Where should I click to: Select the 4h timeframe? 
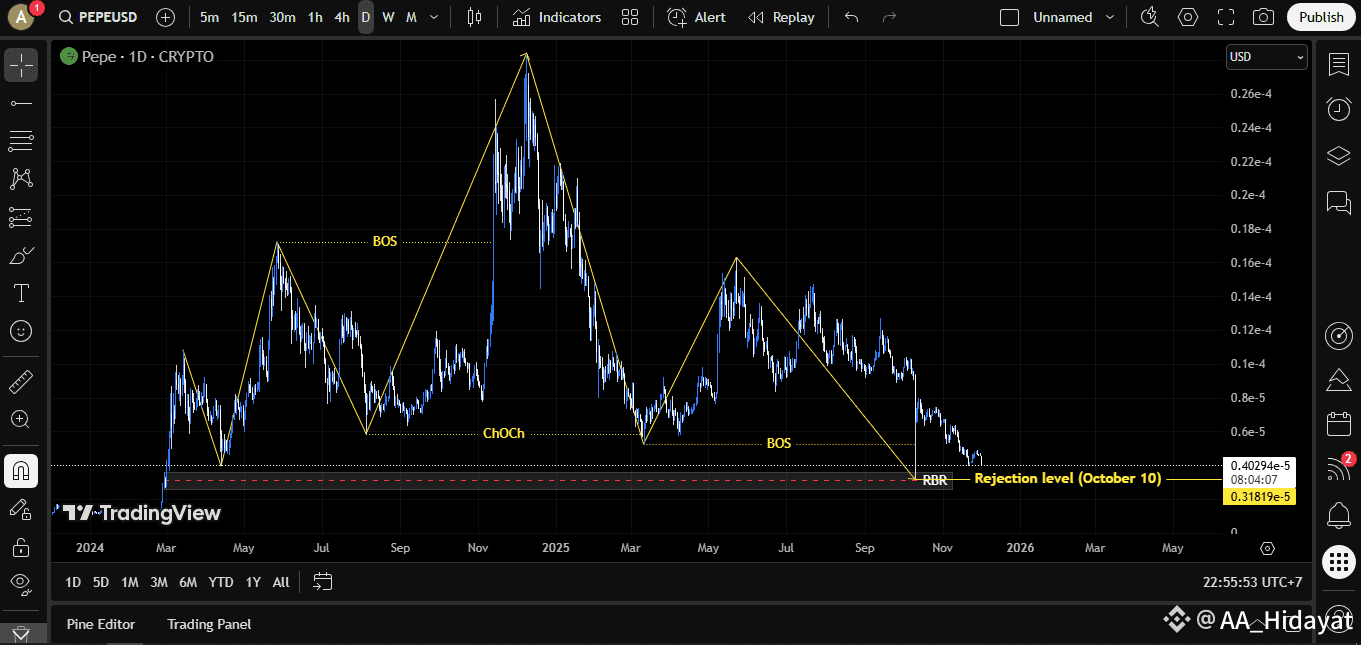point(342,17)
